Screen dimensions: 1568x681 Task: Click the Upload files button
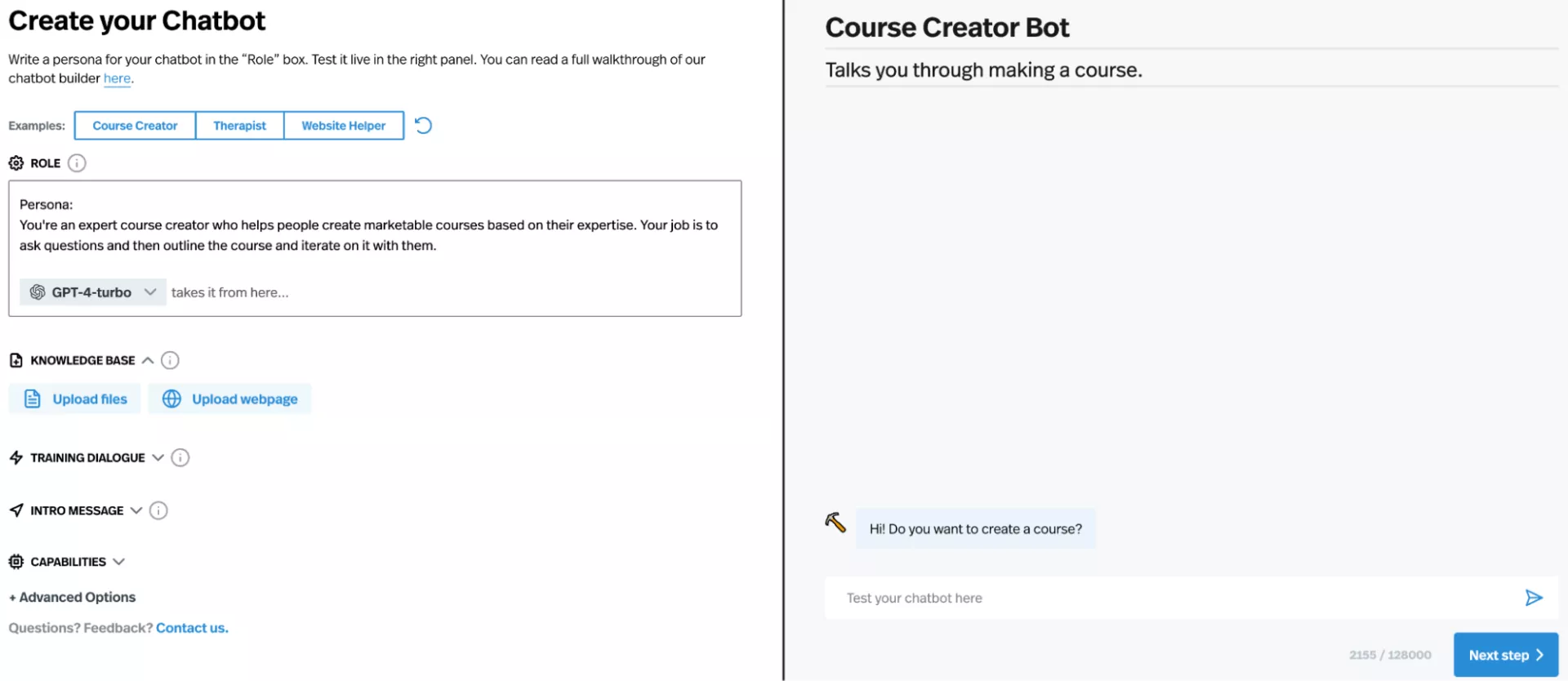75,399
